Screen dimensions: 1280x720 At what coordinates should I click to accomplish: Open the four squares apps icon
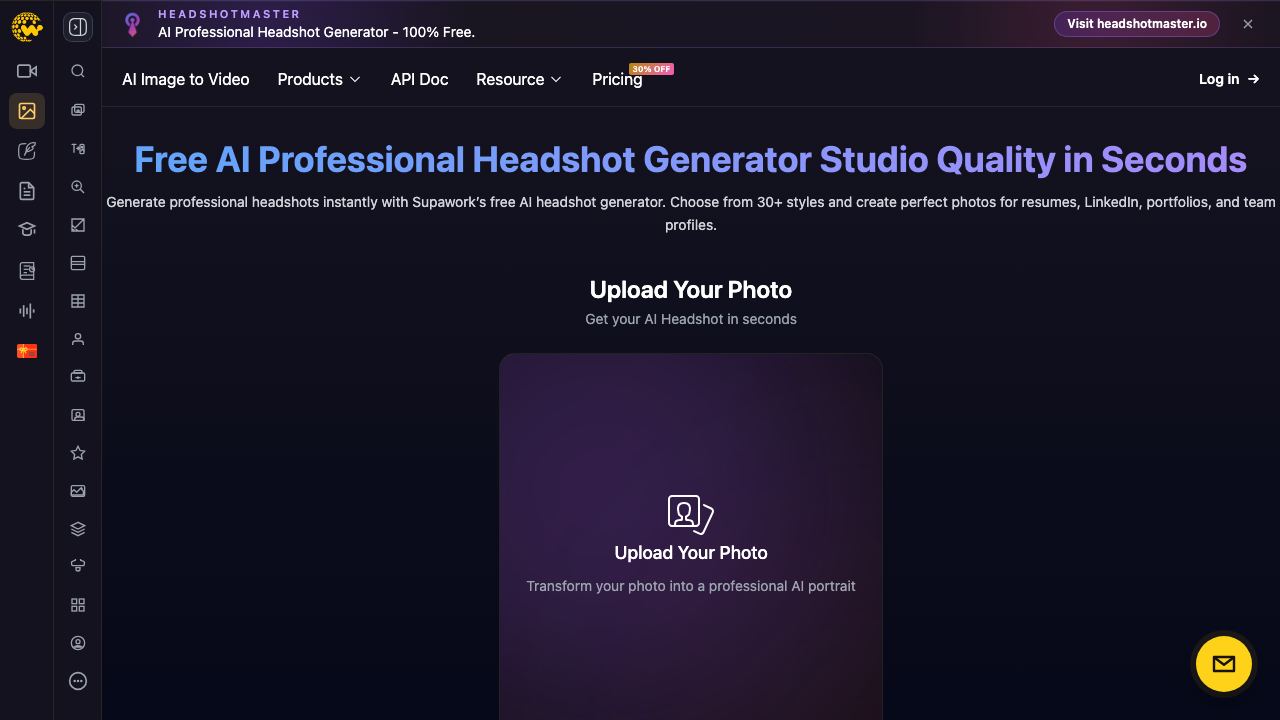pyautogui.click(x=78, y=605)
